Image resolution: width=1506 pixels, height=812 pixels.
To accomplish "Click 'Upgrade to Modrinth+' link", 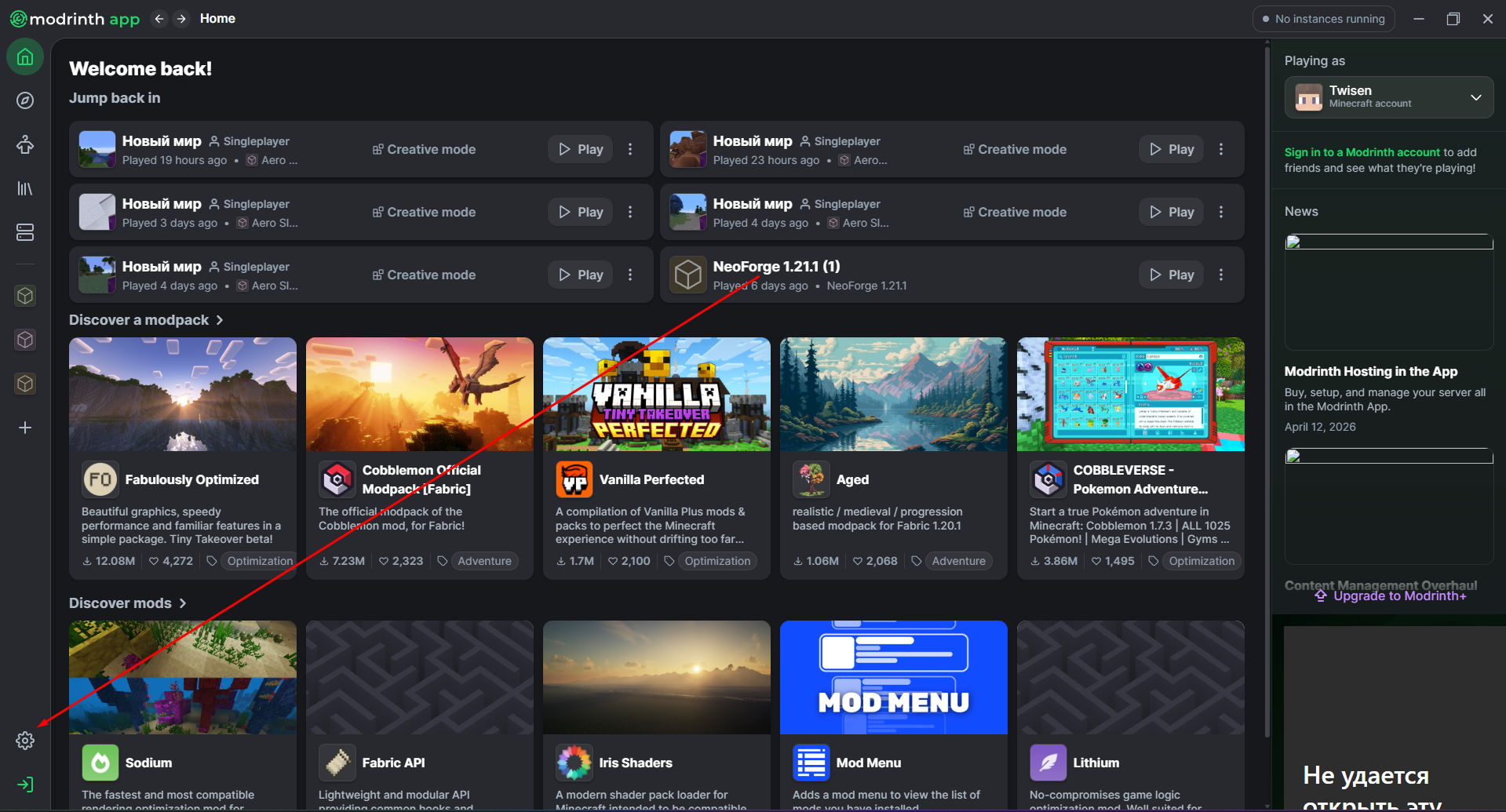I will coord(1391,596).
